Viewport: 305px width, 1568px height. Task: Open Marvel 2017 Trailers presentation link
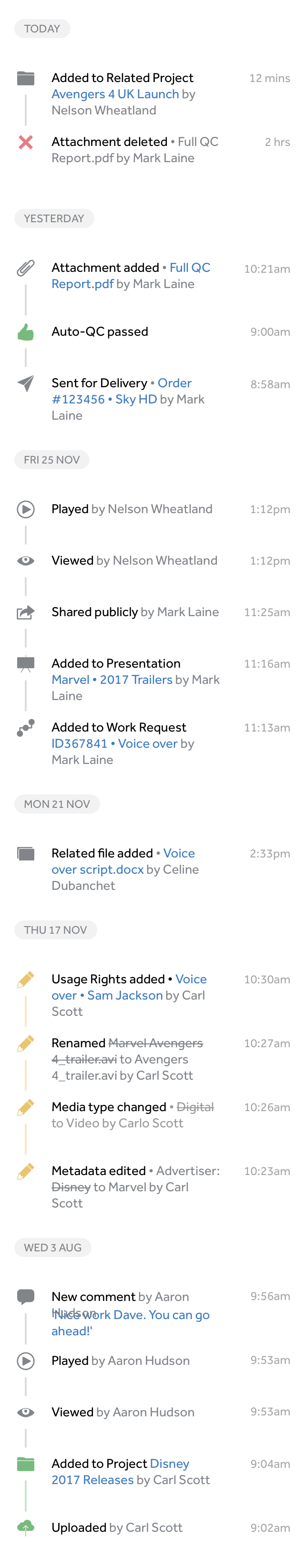pyautogui.click(x=112, y=680)
